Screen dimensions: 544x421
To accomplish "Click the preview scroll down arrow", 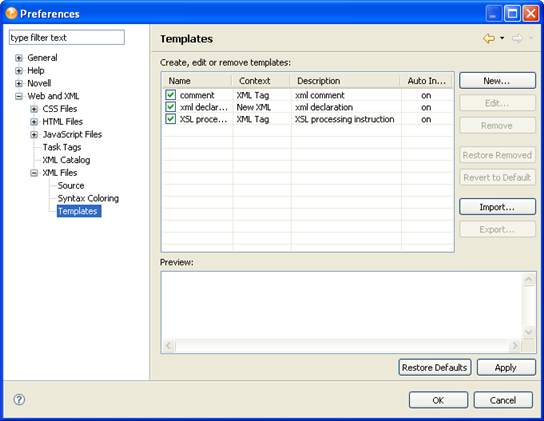I will [x=528, y=332].
